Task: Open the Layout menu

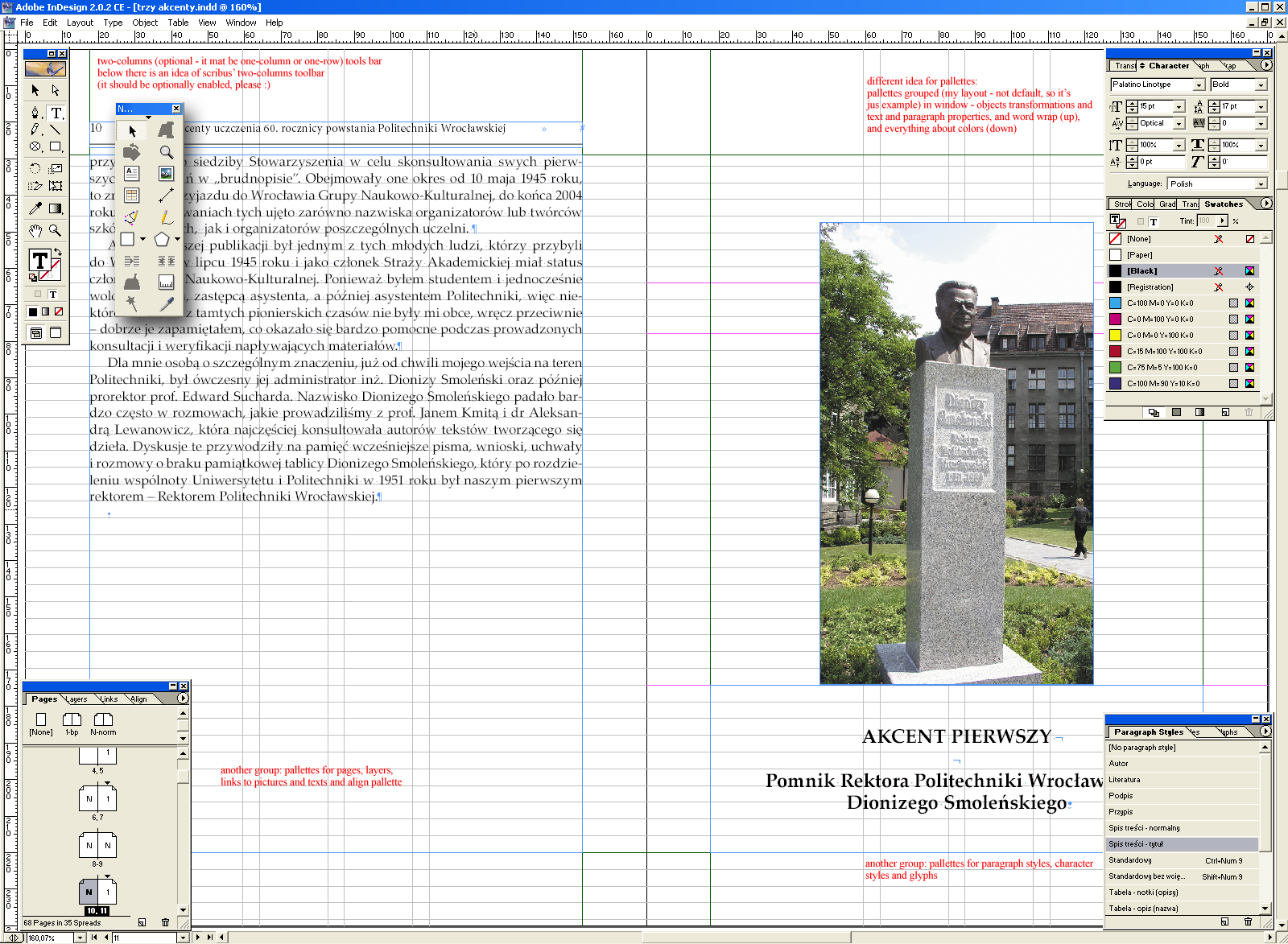Action: tap(80, 23)
